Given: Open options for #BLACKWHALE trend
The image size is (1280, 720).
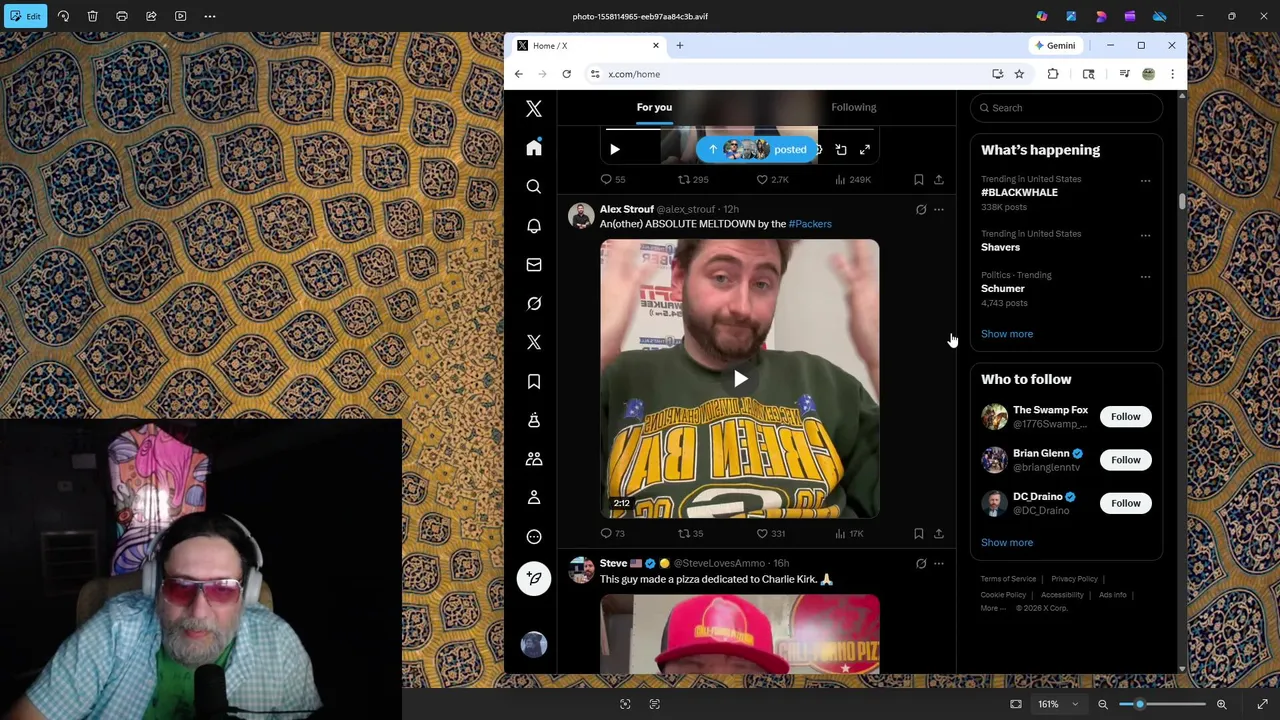Looking at the screenshot, I should pyautogui.click(x=1145, y=181).
